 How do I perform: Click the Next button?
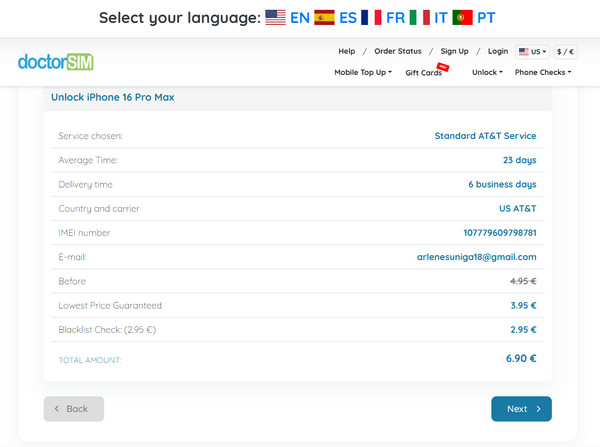point(522,409)
